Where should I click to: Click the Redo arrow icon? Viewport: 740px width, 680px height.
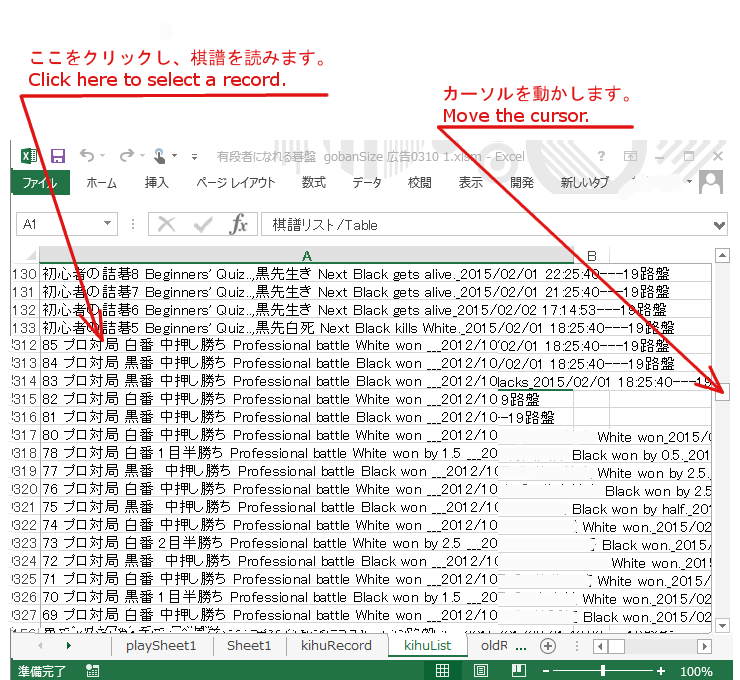(x=126, y=156)
